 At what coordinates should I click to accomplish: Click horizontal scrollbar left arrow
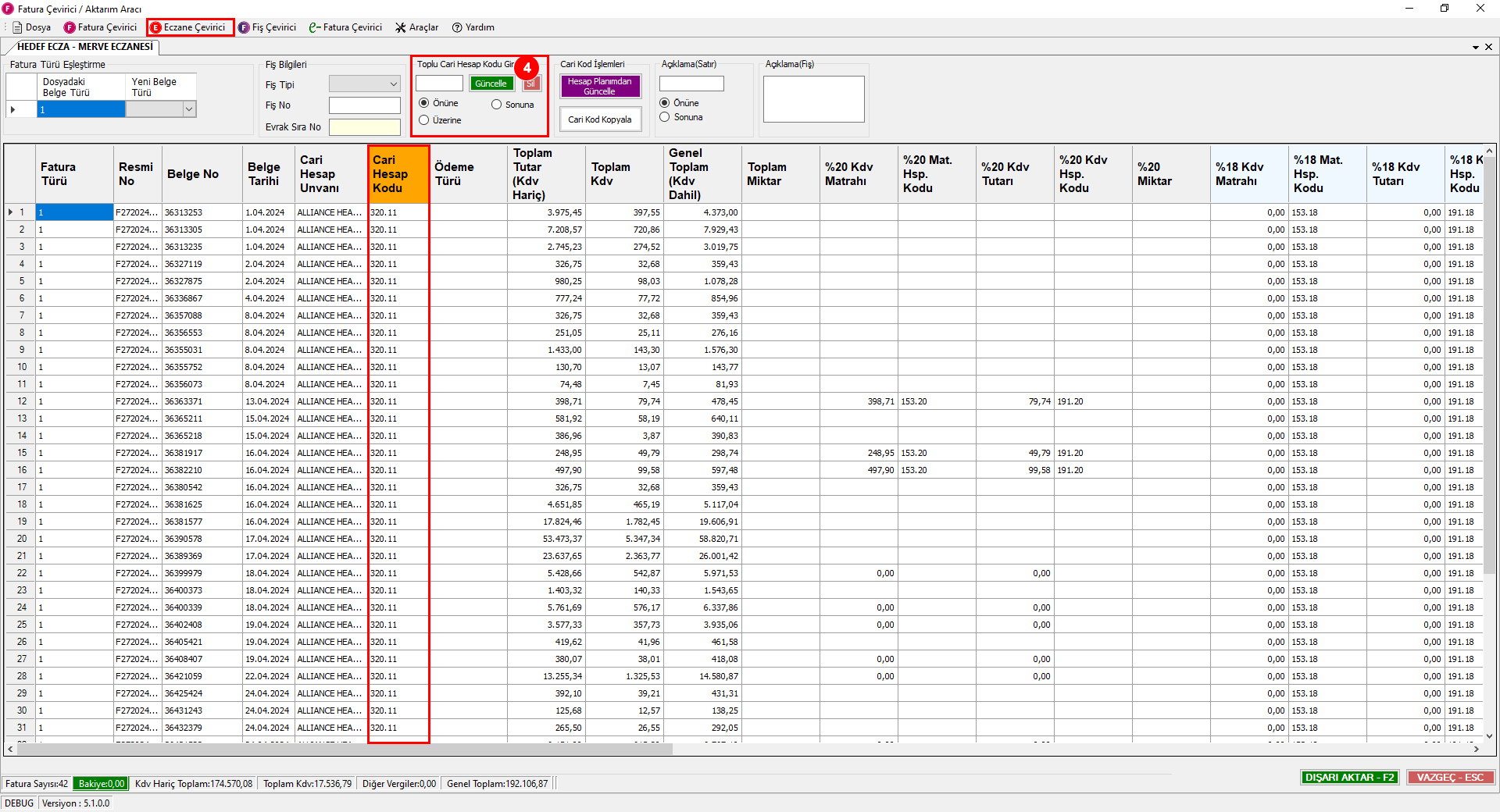[x=10, y=750]
